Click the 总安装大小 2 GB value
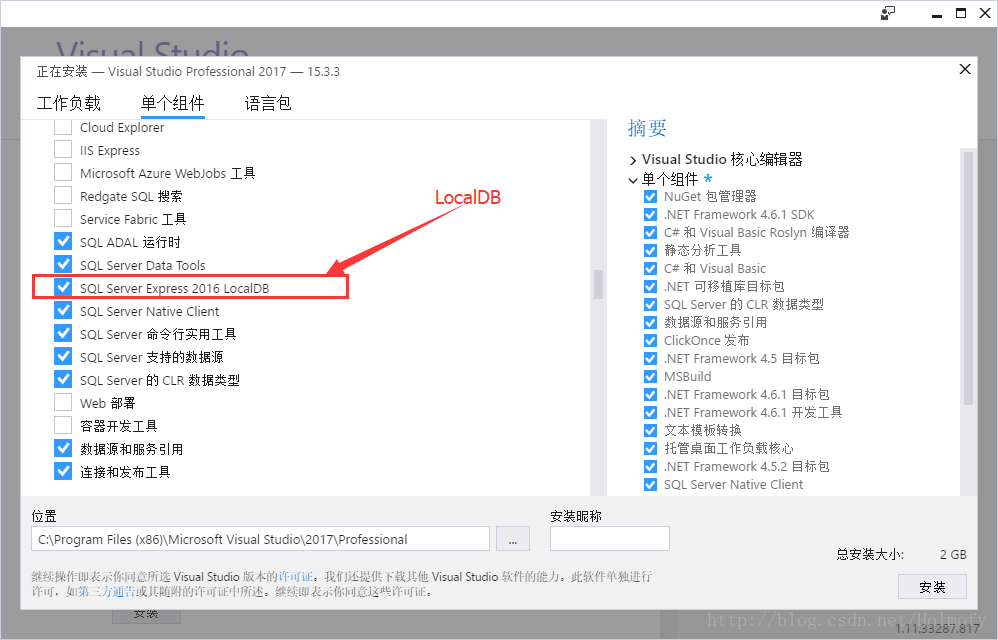The height and width of the screenshot is (640, 998). click(953, 554)
